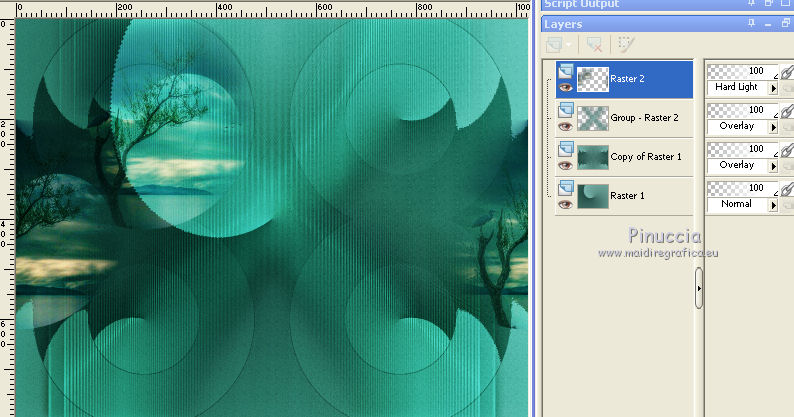This screenshot has height=417, width=794.
Task: Select the 'Group - Raster 2' layer name
Action: (x=644, y=118)
